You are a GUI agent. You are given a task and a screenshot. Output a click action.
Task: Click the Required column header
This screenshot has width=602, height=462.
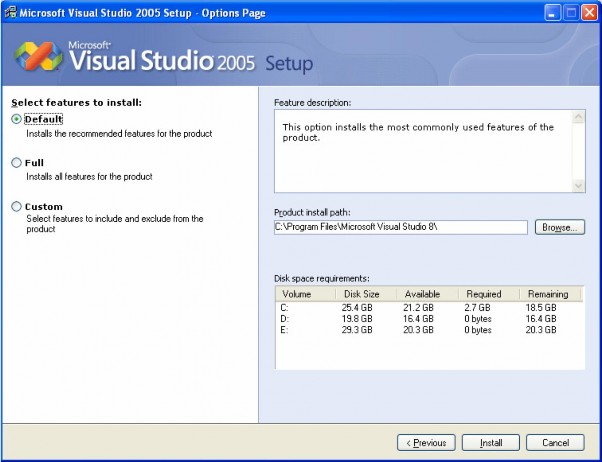487,294
